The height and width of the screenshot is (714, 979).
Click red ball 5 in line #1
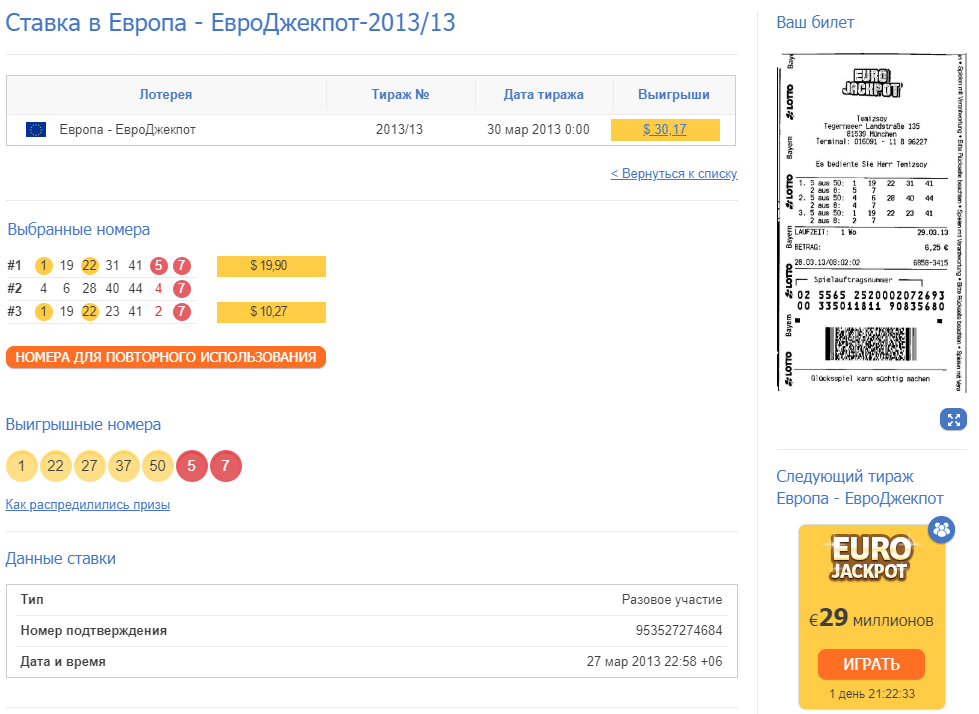159,266
